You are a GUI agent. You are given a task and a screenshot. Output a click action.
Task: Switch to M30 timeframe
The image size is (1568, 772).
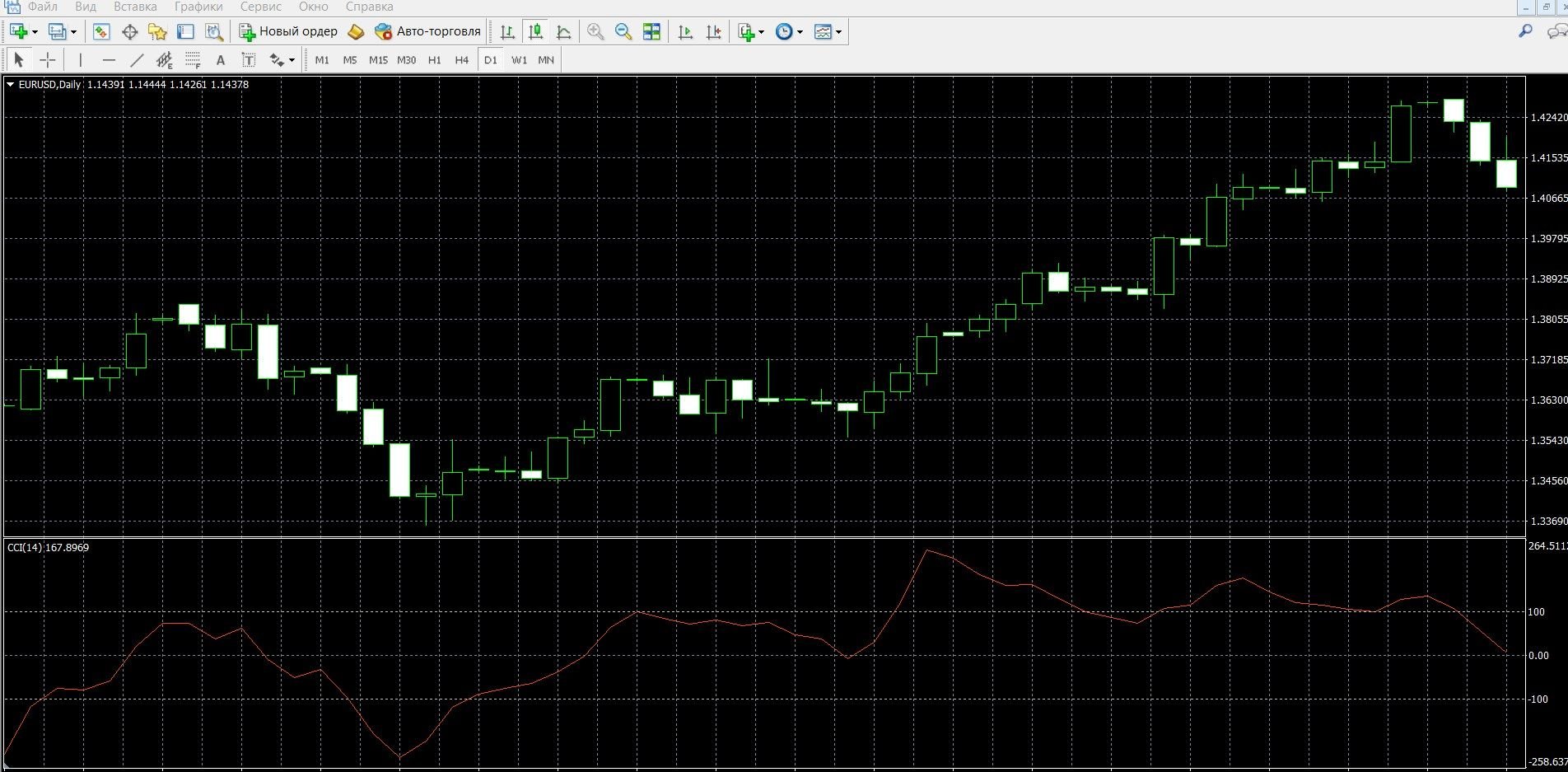point(407,60)
